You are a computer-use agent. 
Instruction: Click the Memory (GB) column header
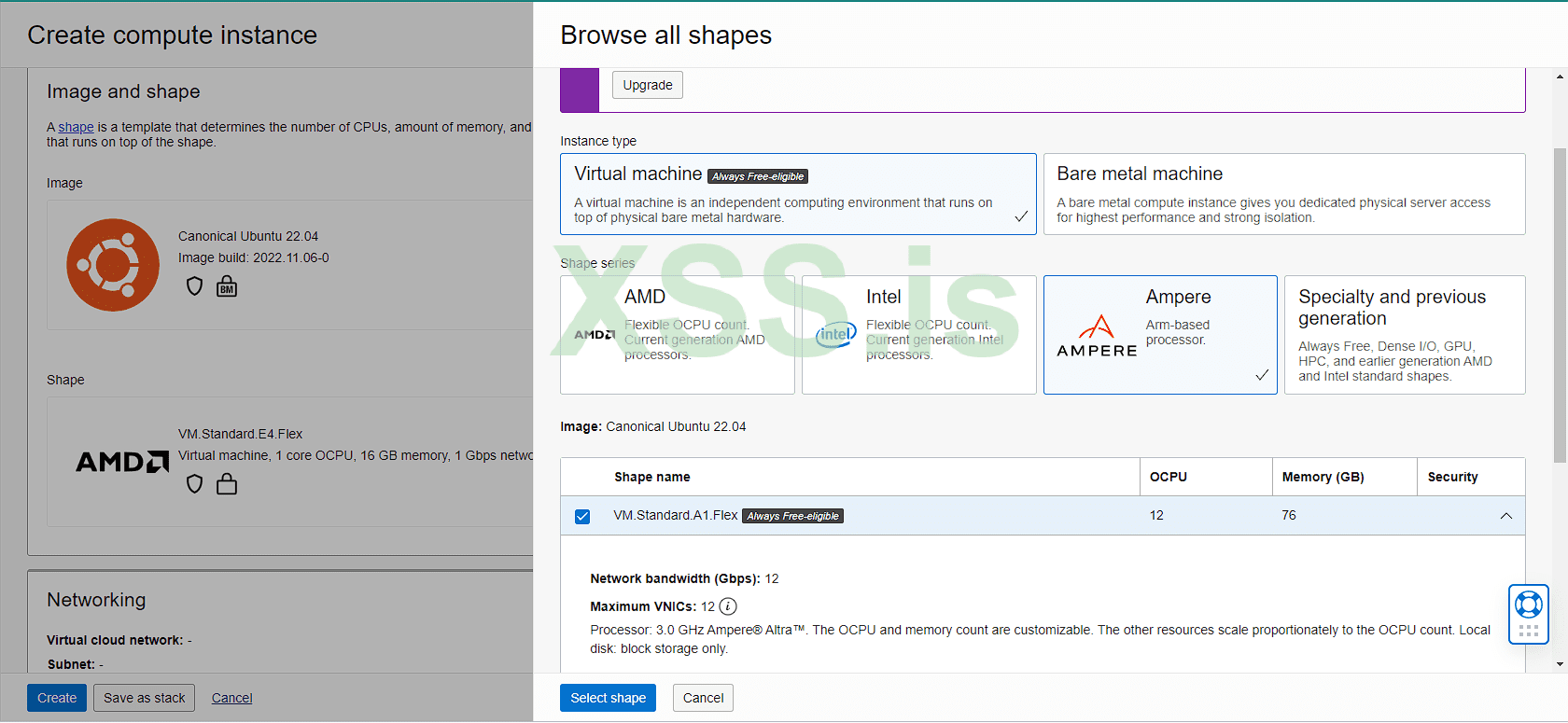pos(1323,477)
